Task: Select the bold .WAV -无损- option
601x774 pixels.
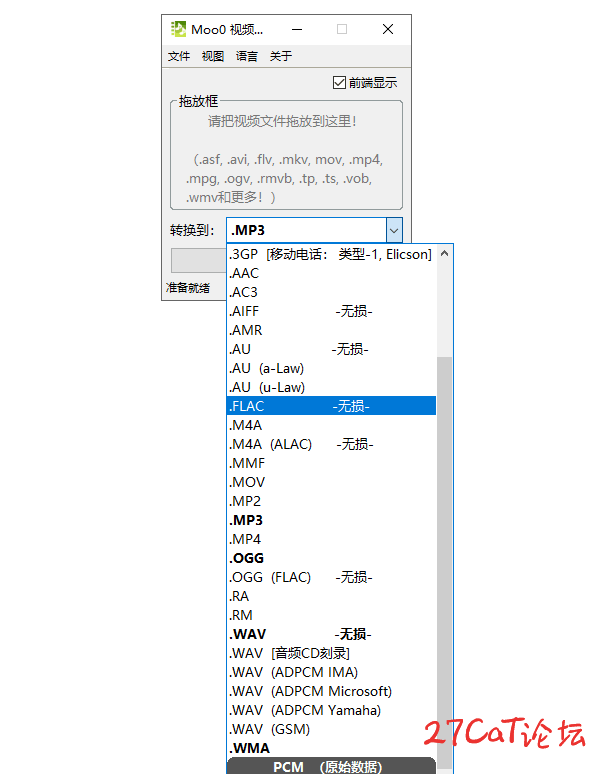Action: click(331, 634)
